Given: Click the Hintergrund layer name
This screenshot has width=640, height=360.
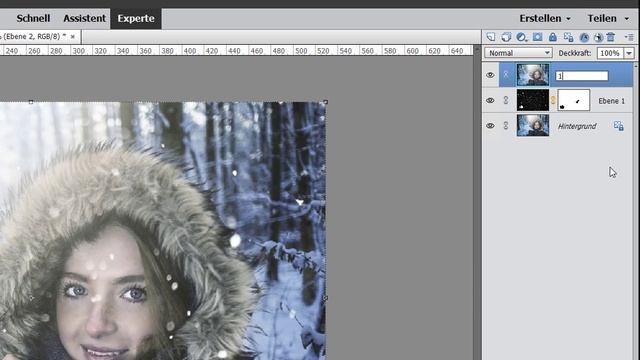Looking at the screenshot, I should click(x=577, y=126).
